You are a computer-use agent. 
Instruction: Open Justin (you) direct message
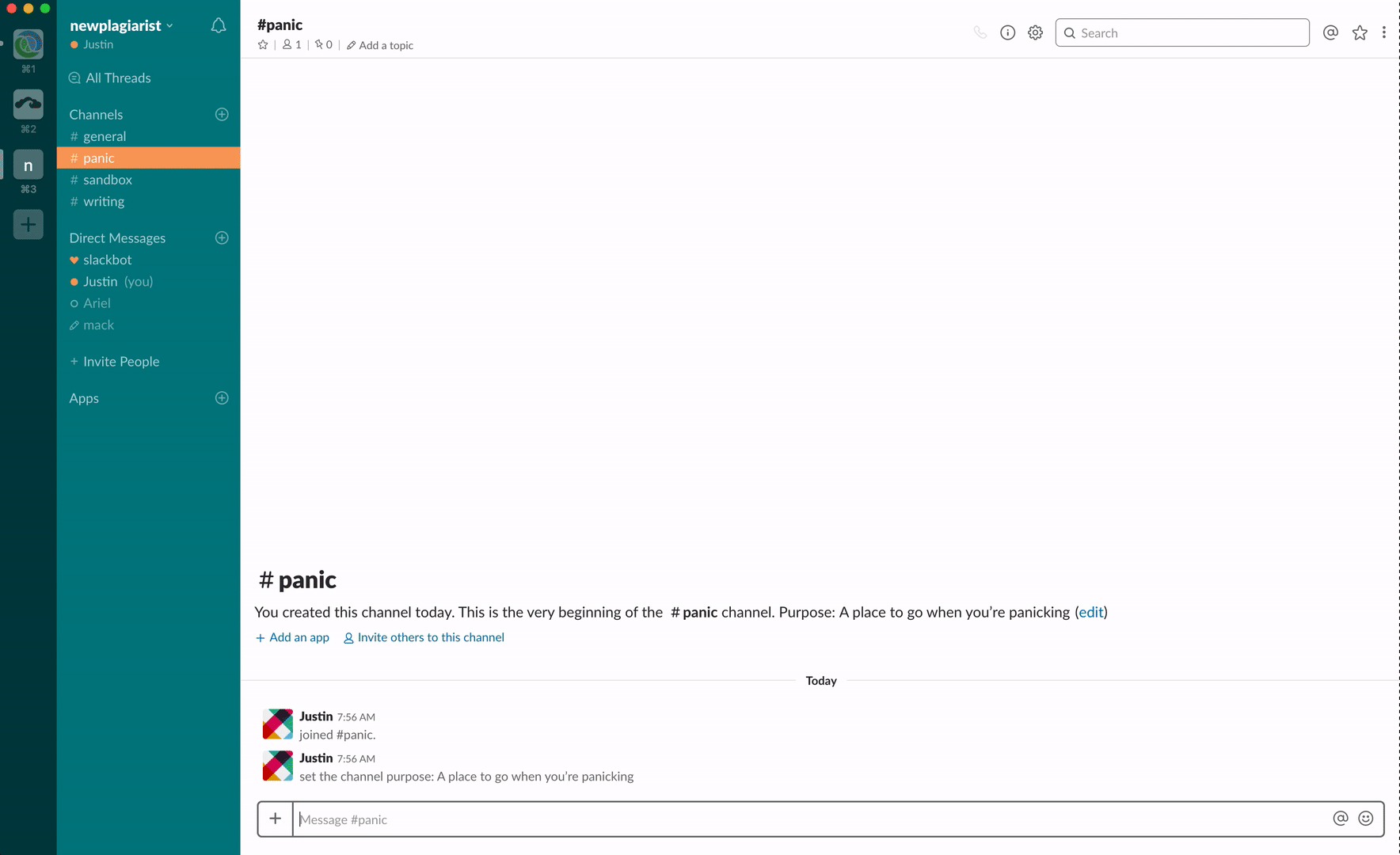point(148,281)
